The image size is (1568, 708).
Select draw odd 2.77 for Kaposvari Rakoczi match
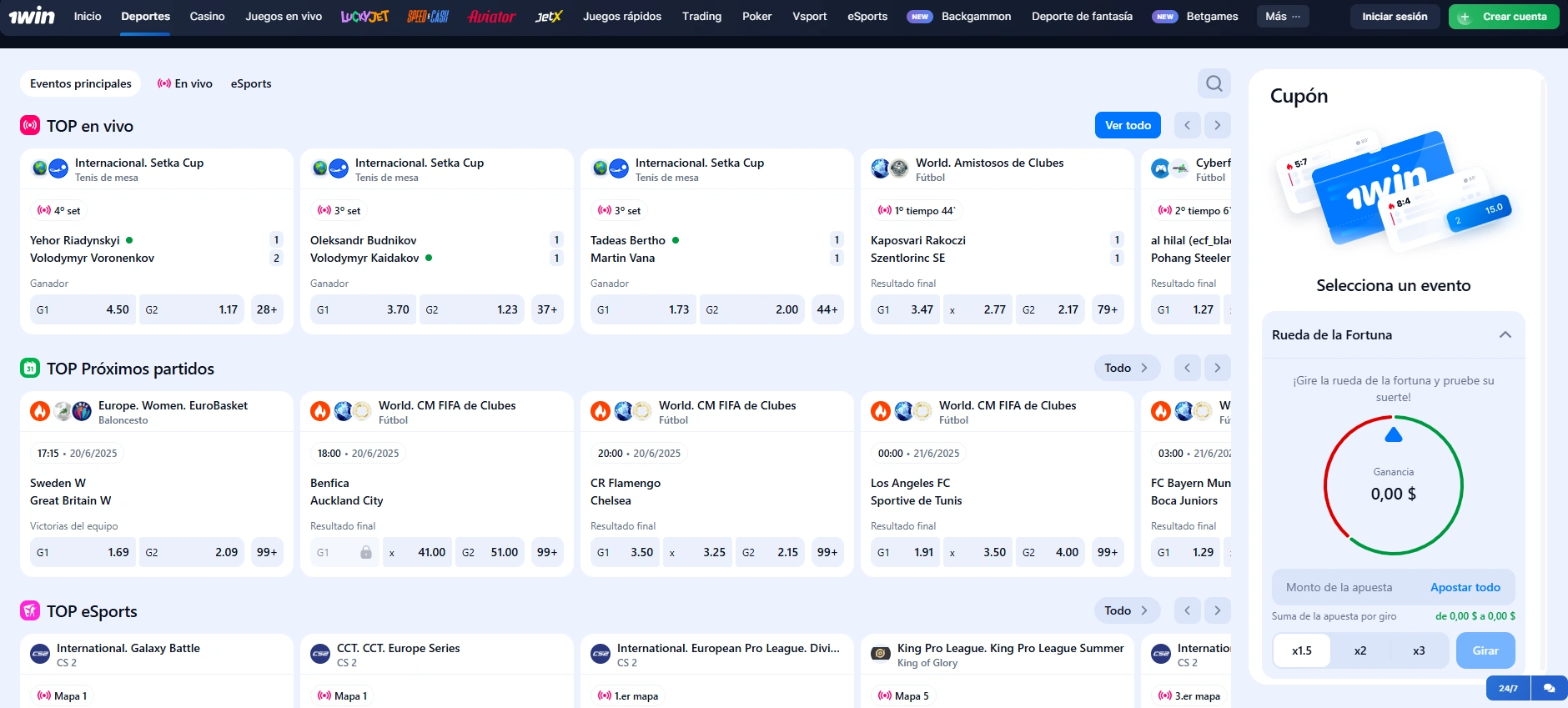pyautogui.click(x=977, y=309)
